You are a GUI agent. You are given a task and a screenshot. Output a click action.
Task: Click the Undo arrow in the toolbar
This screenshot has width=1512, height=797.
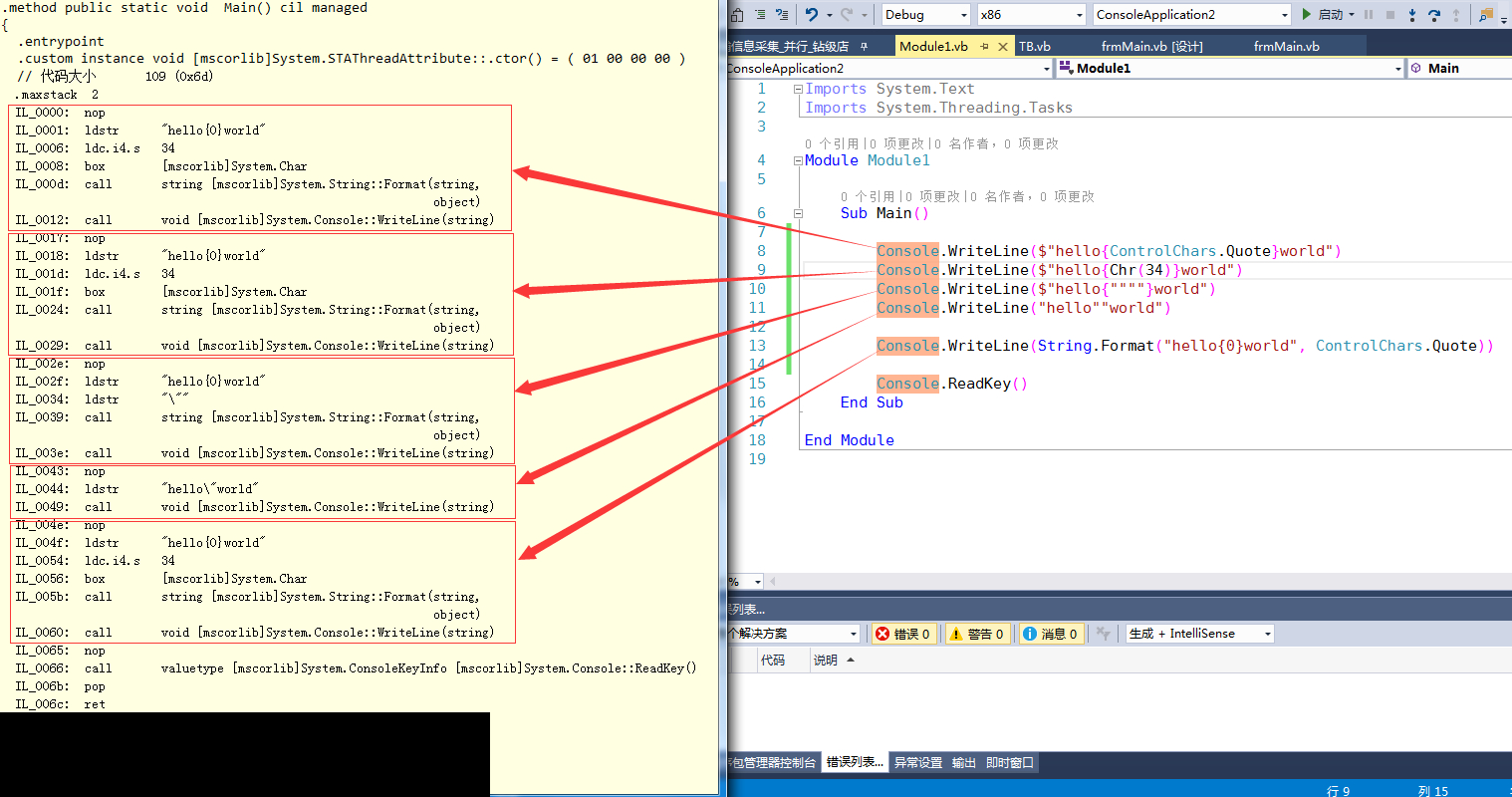coord(812,14)
